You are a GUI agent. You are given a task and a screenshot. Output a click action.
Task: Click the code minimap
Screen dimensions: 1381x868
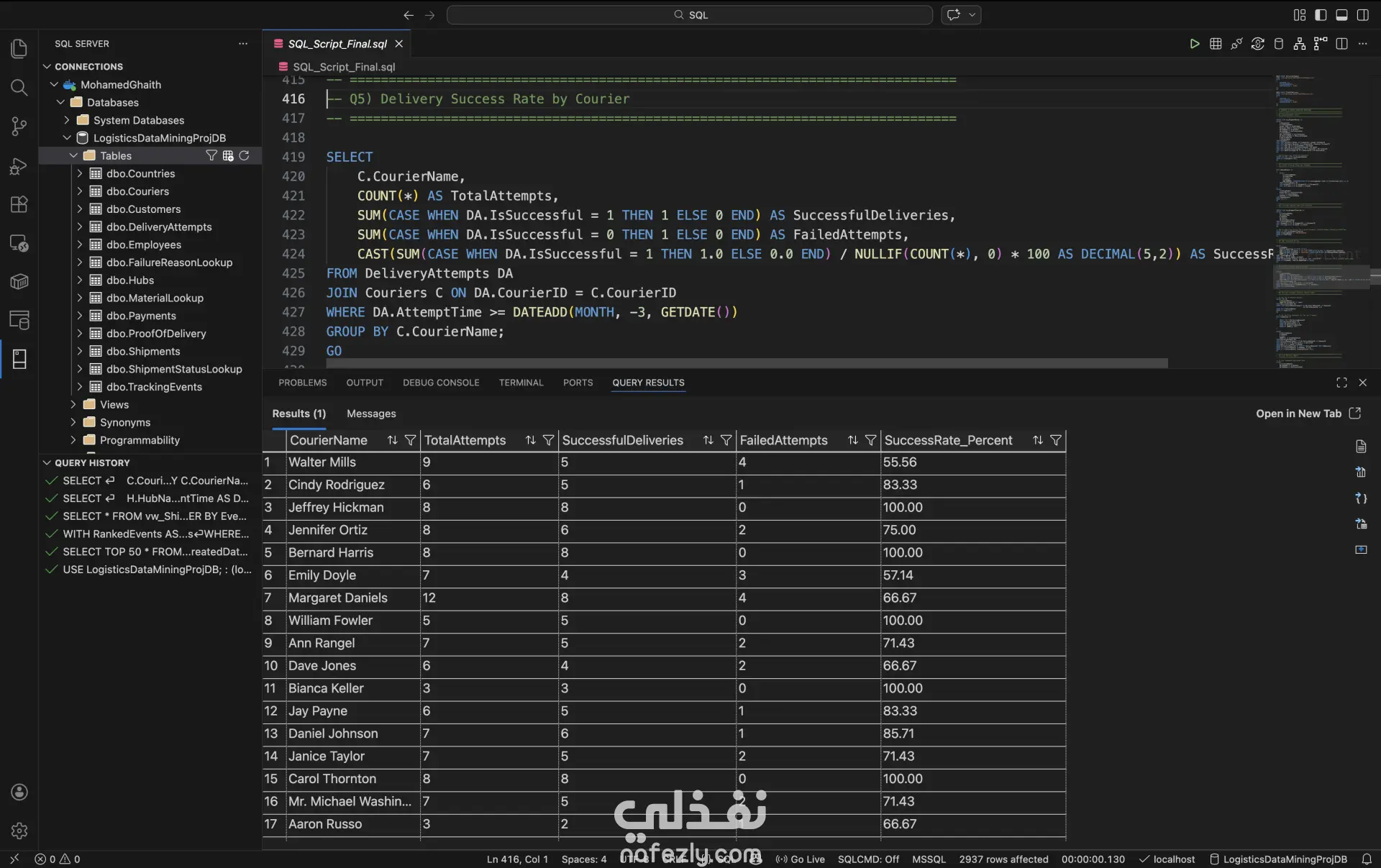[1322, 221]
